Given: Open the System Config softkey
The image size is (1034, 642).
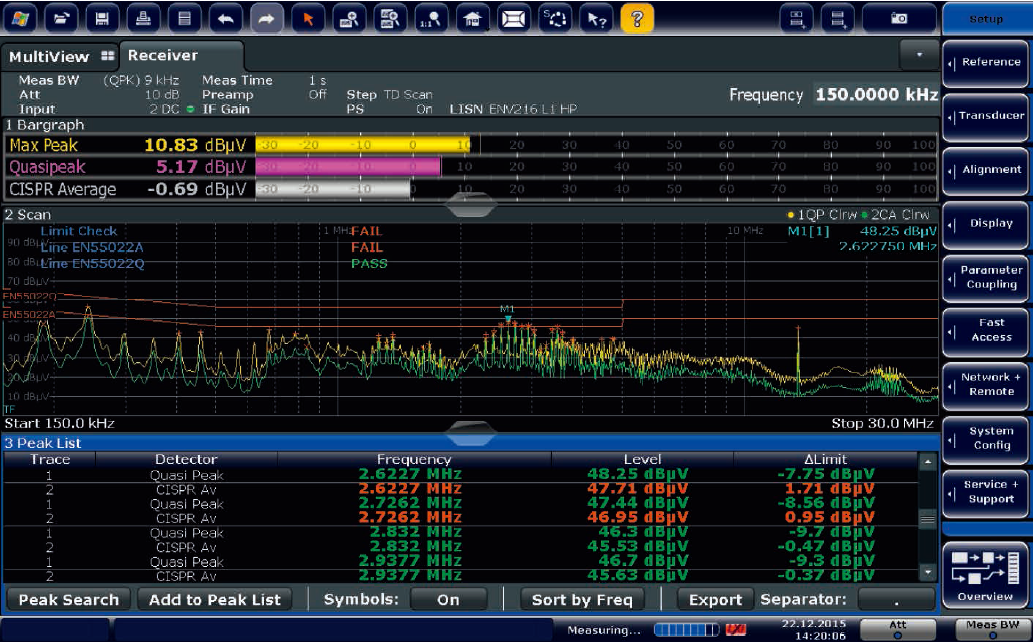Looking at the screenshot, I should 985,438.
